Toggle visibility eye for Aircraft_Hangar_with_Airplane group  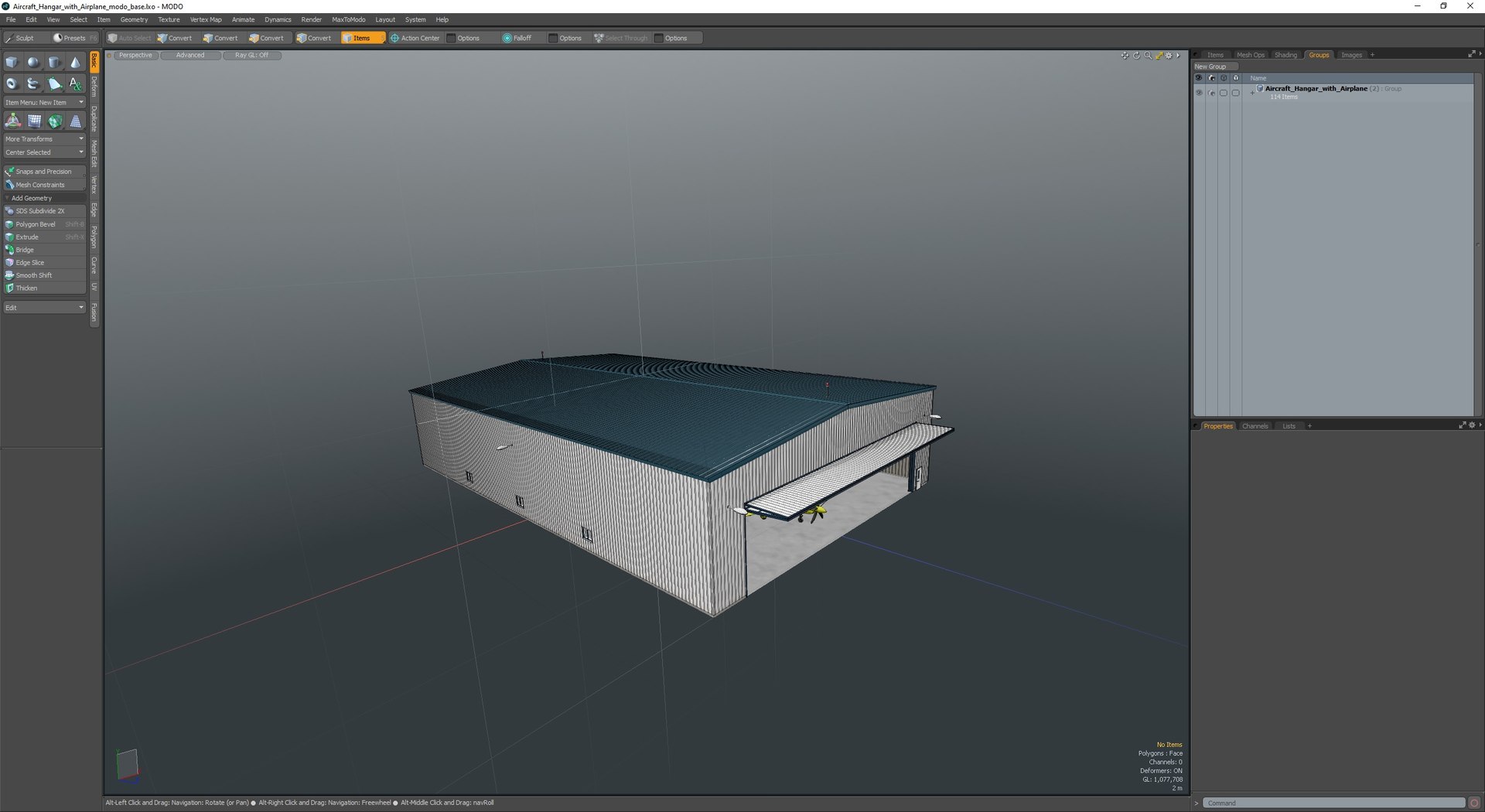click(1199, 93)
